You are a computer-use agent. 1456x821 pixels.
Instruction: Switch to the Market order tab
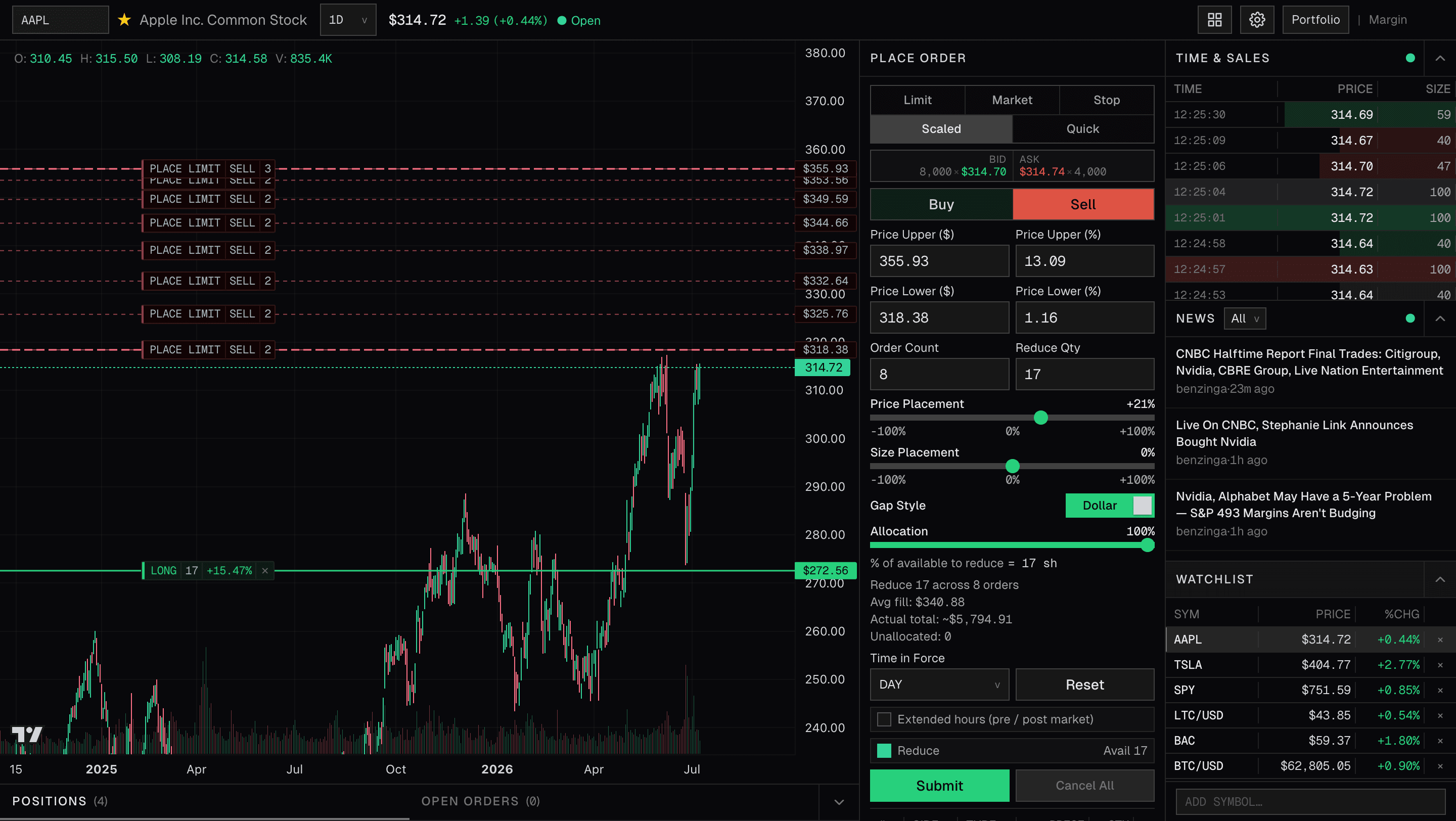pyautogui.click(x=1012, y=100)
